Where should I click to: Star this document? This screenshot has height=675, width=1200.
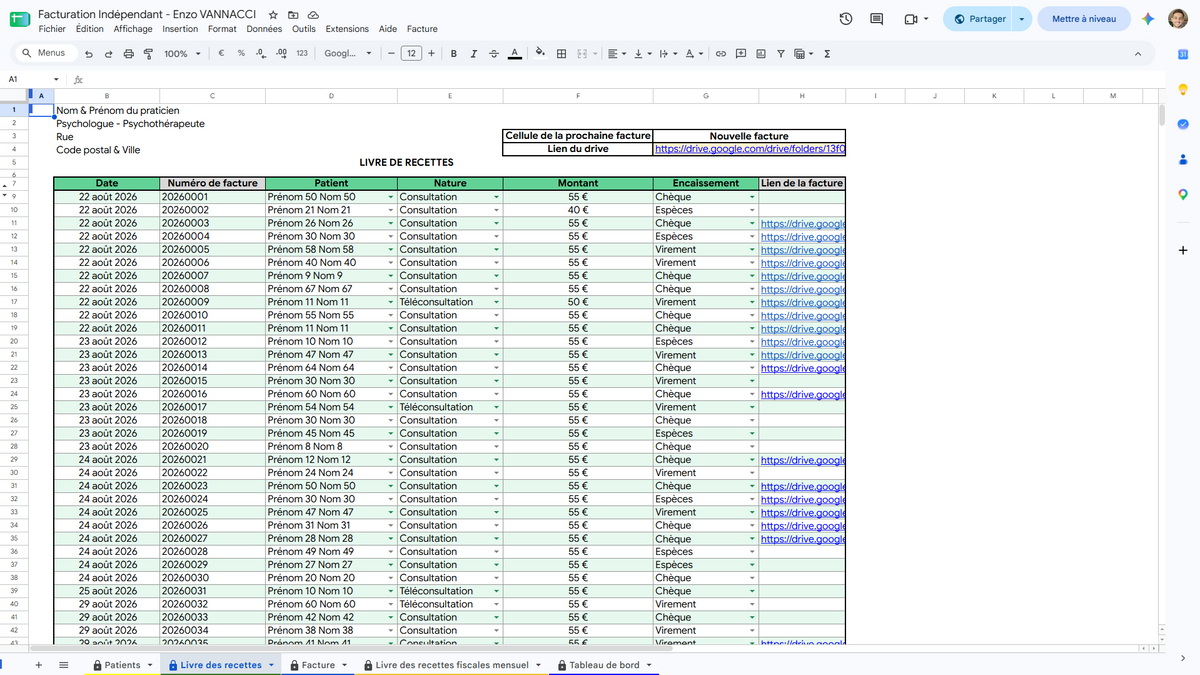click(x=273, y=16)
